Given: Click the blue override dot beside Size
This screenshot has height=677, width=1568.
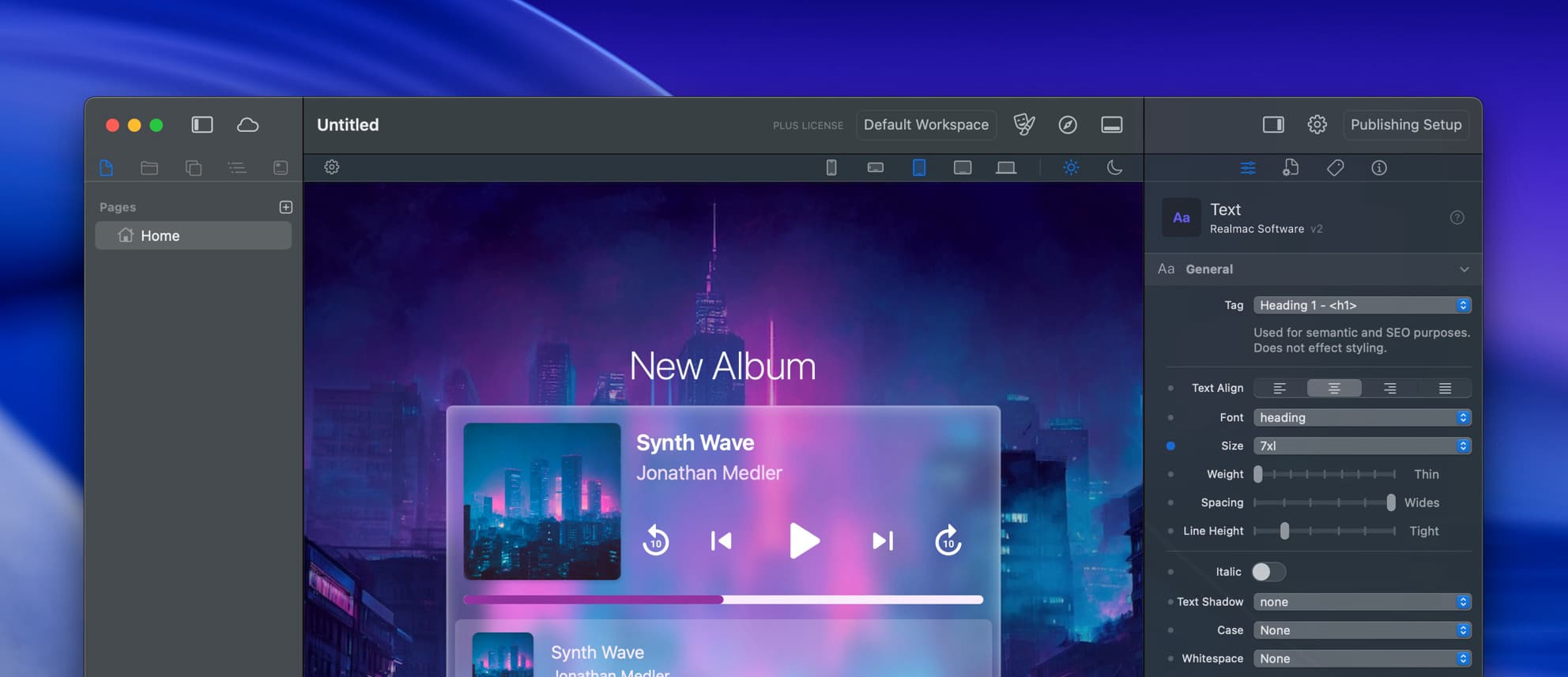Looking at the screenshot, I should [x=1170, y=446].
